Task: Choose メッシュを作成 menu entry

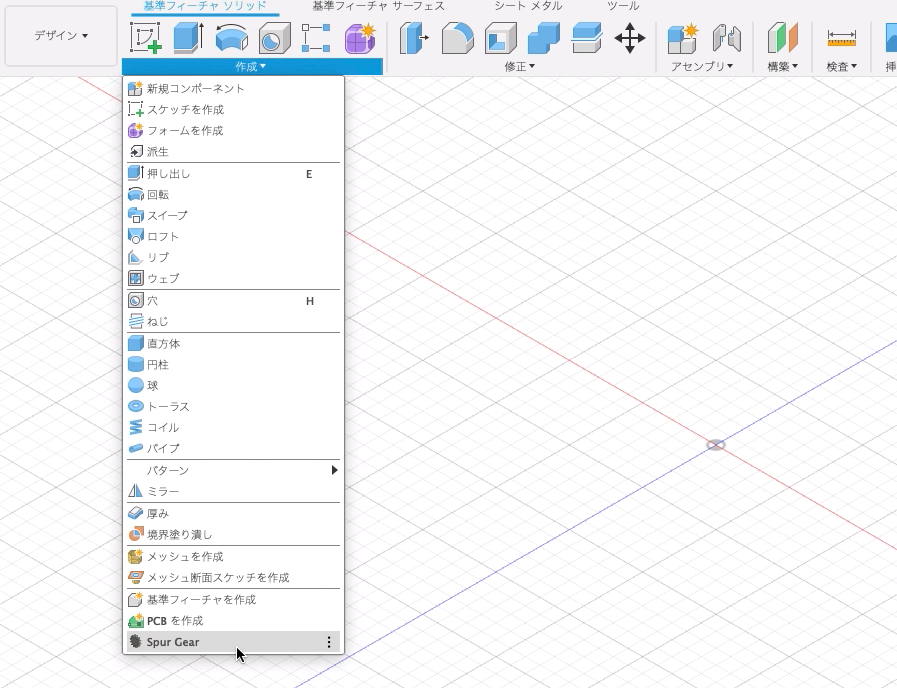Action: tap(233, 556)
